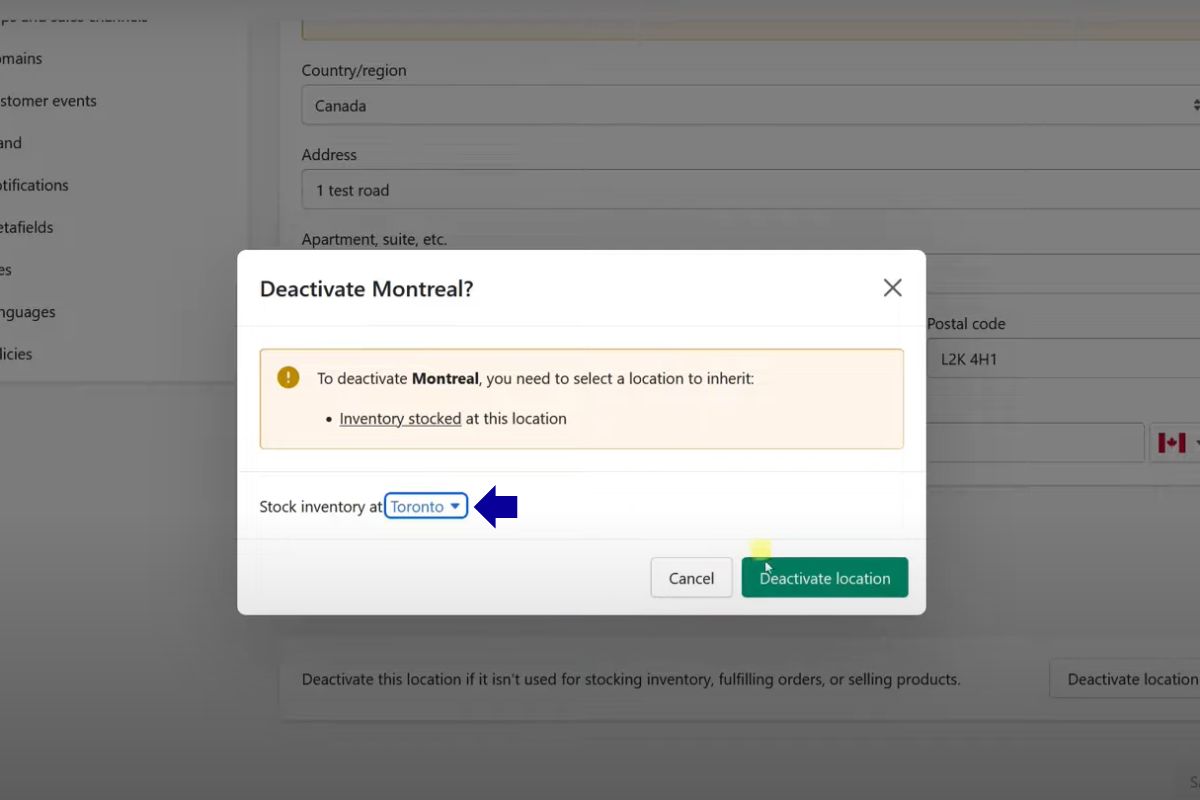
Task: Click the green Deactivate location button
Action: coord(824,578)
